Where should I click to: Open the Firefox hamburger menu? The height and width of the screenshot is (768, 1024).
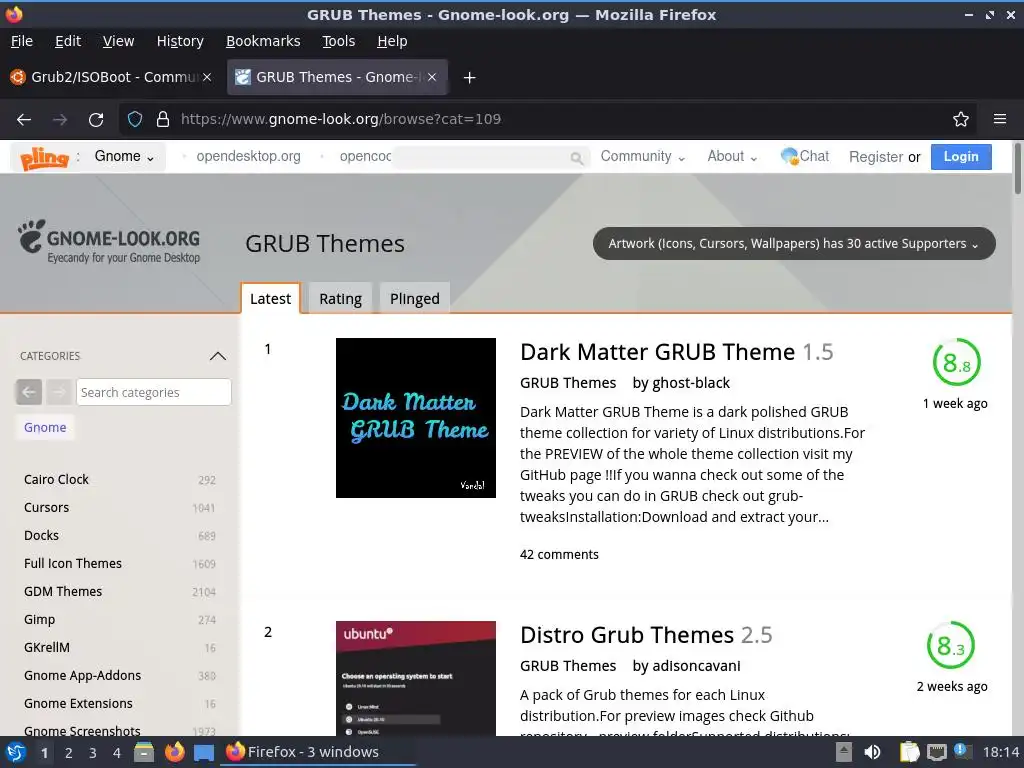tap(999, 119)
